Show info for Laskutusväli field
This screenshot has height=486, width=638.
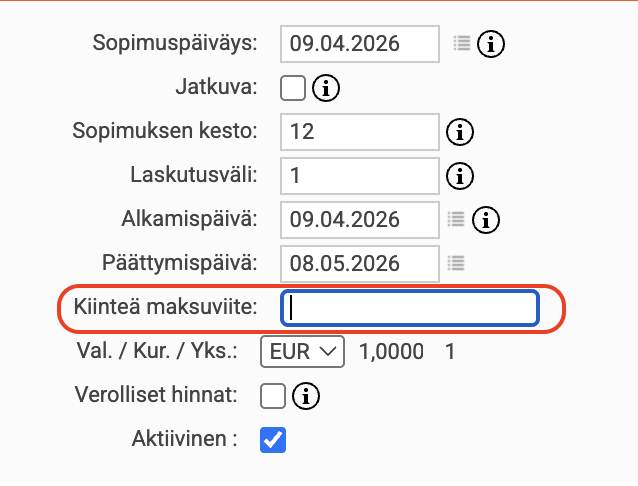pos(459,176)
